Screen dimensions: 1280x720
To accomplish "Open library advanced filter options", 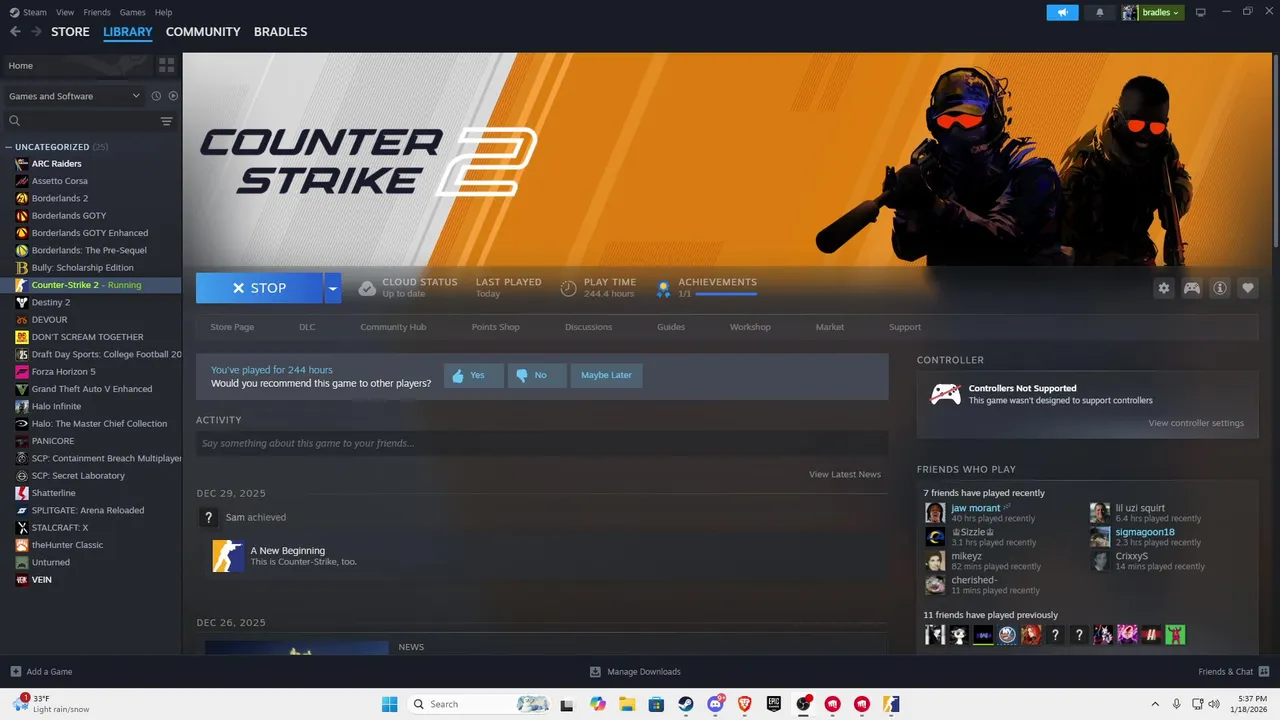I will click(166, 121).
